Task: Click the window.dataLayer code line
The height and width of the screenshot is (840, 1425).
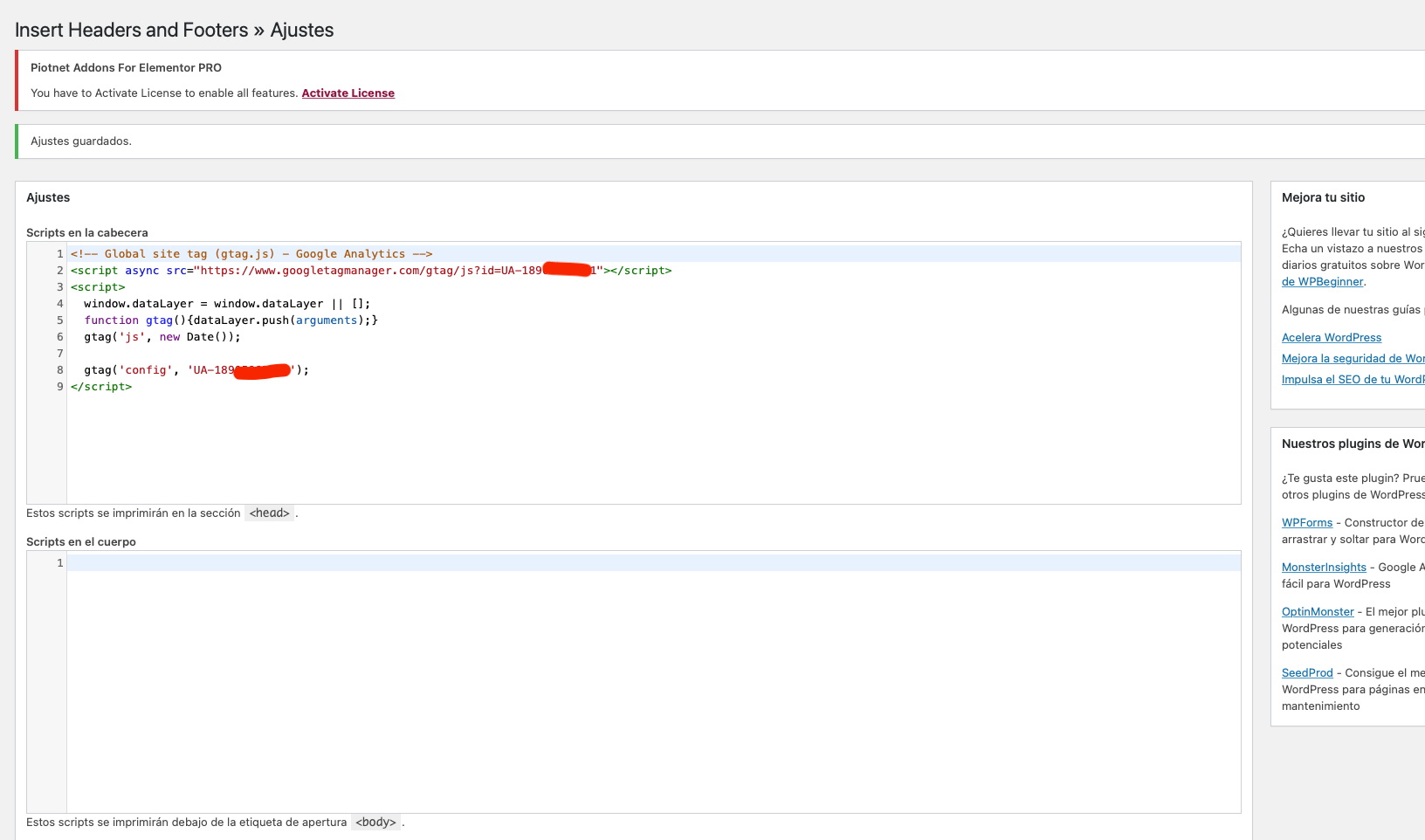Action: coord(227,304)
